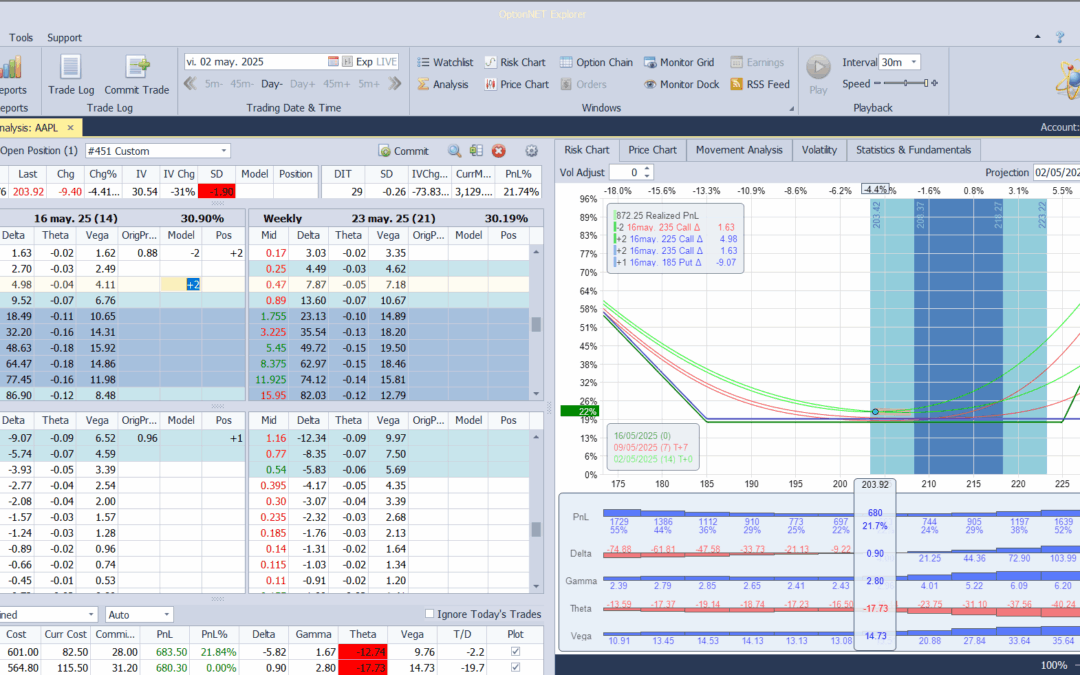Click the Commit Trade ribbon button
This screenshot has height=675, width=1080.
tap(136, 74)
